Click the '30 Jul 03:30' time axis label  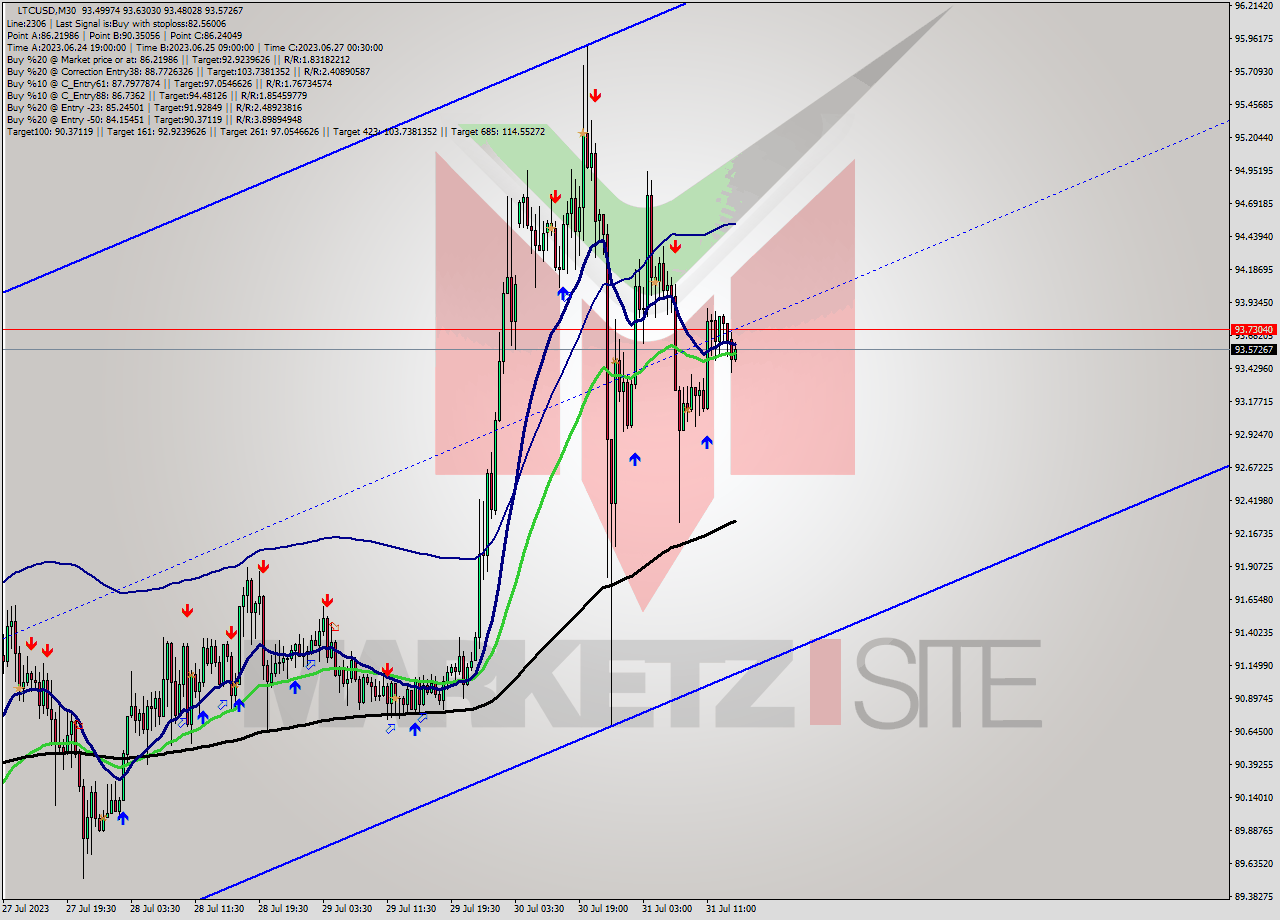click(539, 909)
